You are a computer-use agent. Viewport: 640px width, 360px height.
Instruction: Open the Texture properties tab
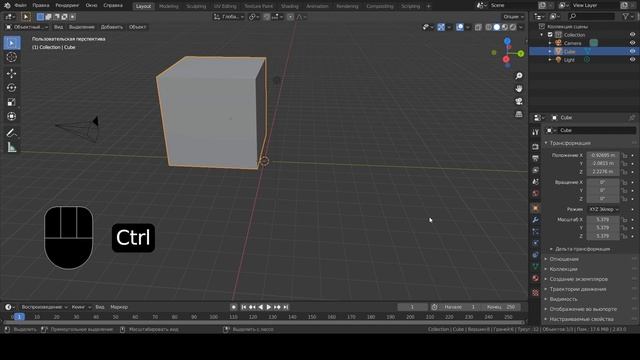pyautogui.click(x=536, y=293)
